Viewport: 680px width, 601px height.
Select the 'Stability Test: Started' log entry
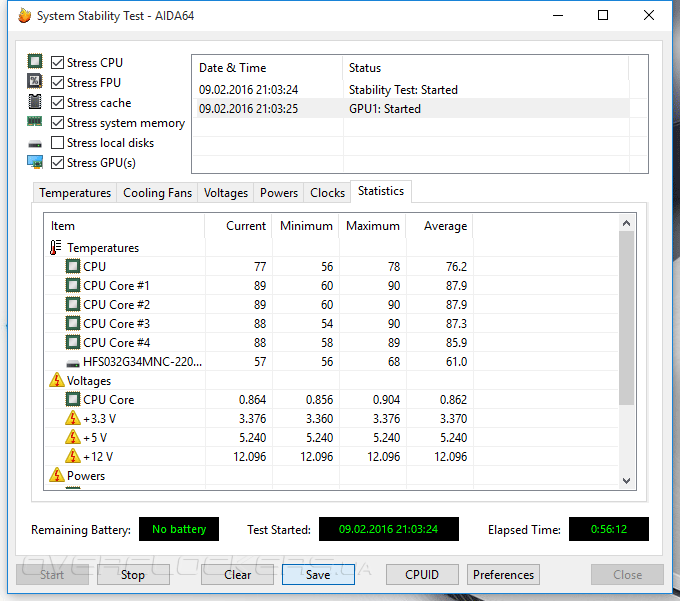tap(411, 90)
